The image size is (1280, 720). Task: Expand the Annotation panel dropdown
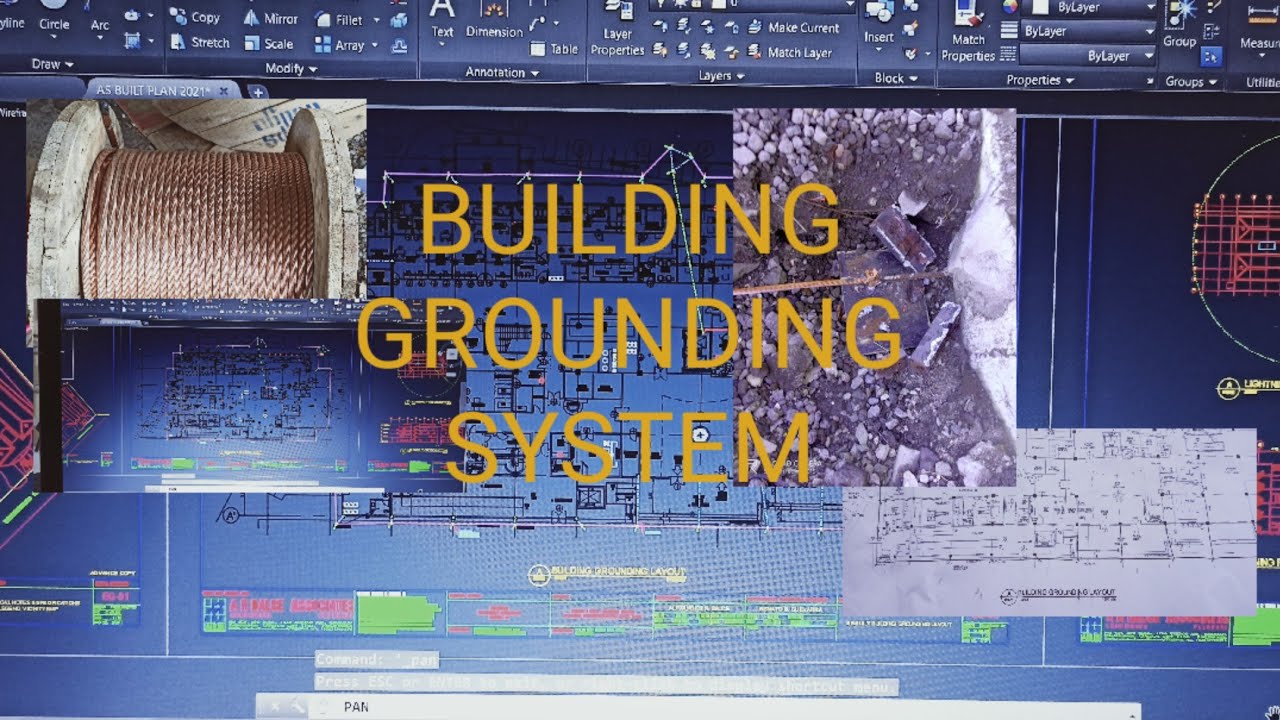(502, 72)
